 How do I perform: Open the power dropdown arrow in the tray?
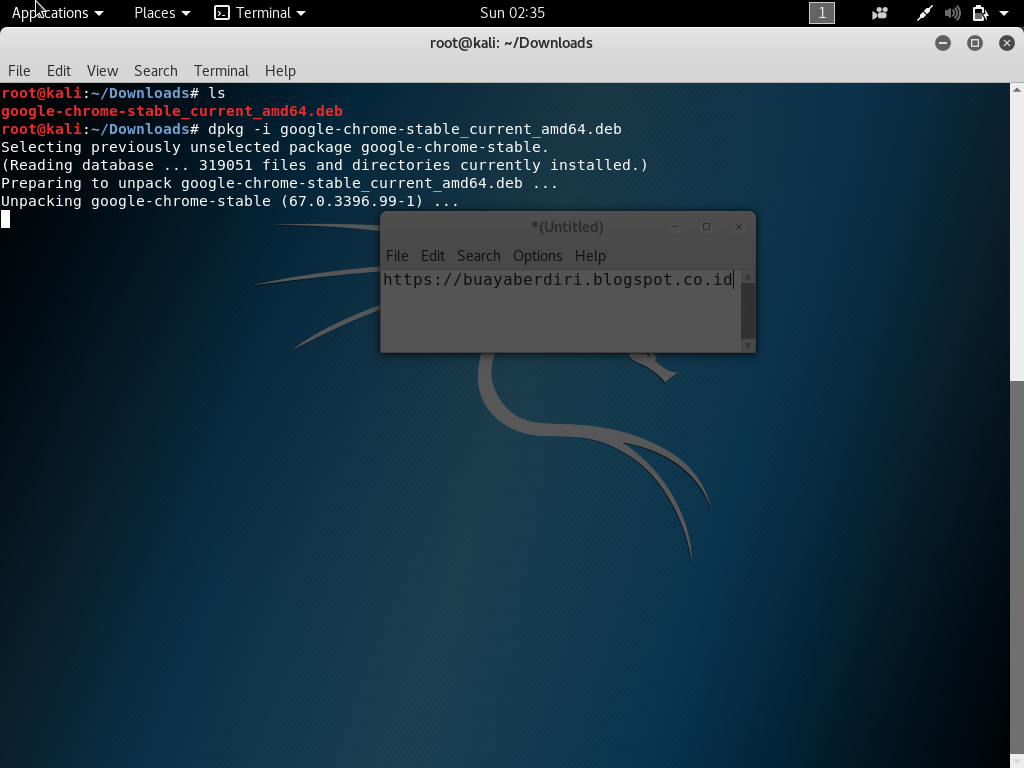coord(1002,13)
